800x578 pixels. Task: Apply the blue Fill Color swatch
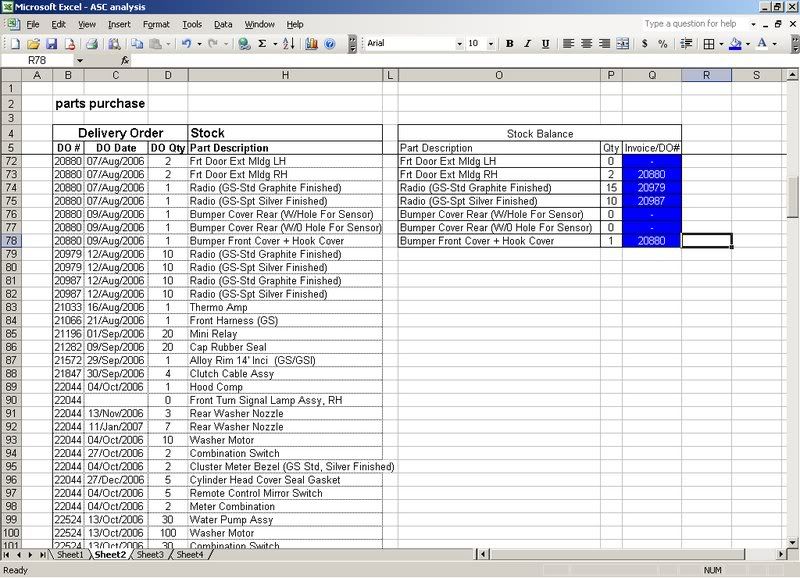pos(735,44)
